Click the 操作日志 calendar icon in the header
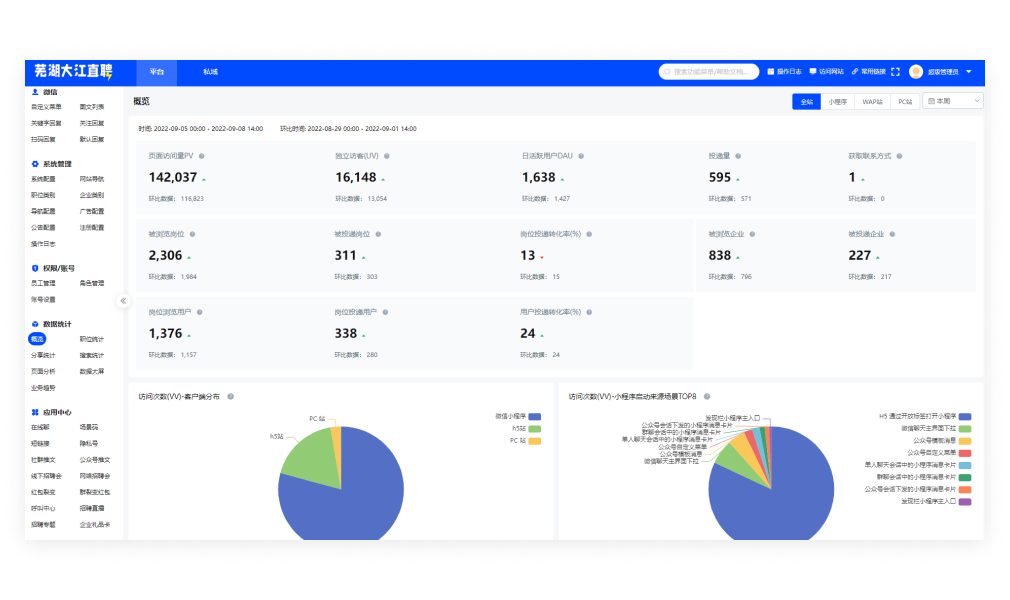Screen dimensions: 1010x600 click(770, 72)
